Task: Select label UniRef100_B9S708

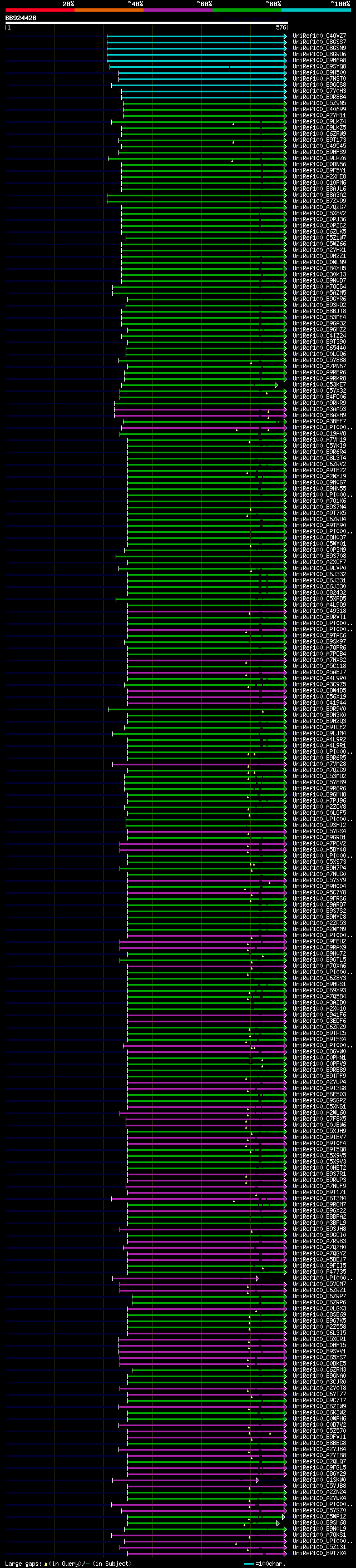Action: point(319,556)
